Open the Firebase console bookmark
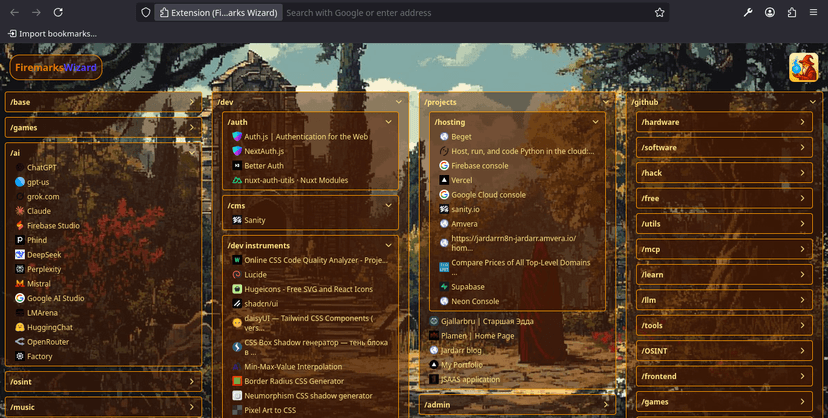The width and height of the screenshot is (828, 418). click(480, 165)
